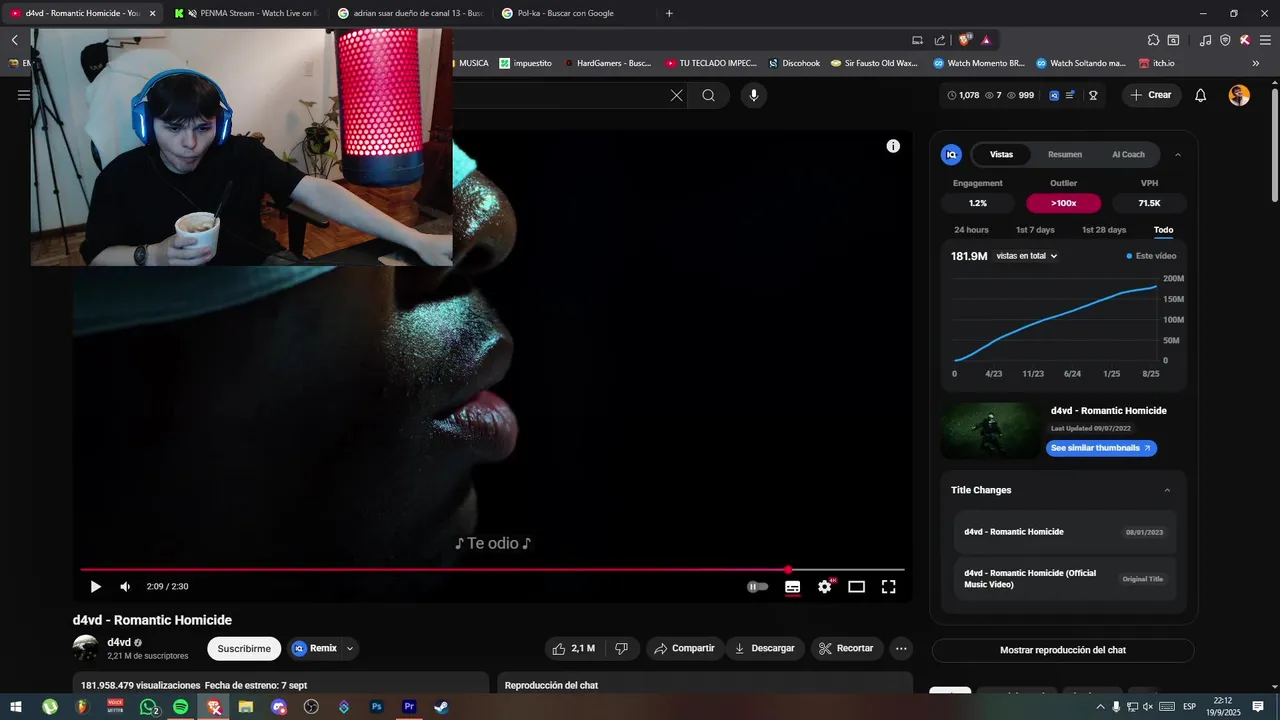Click the Compartir button
Screen dimensions: 1280x720
point(684,648)
